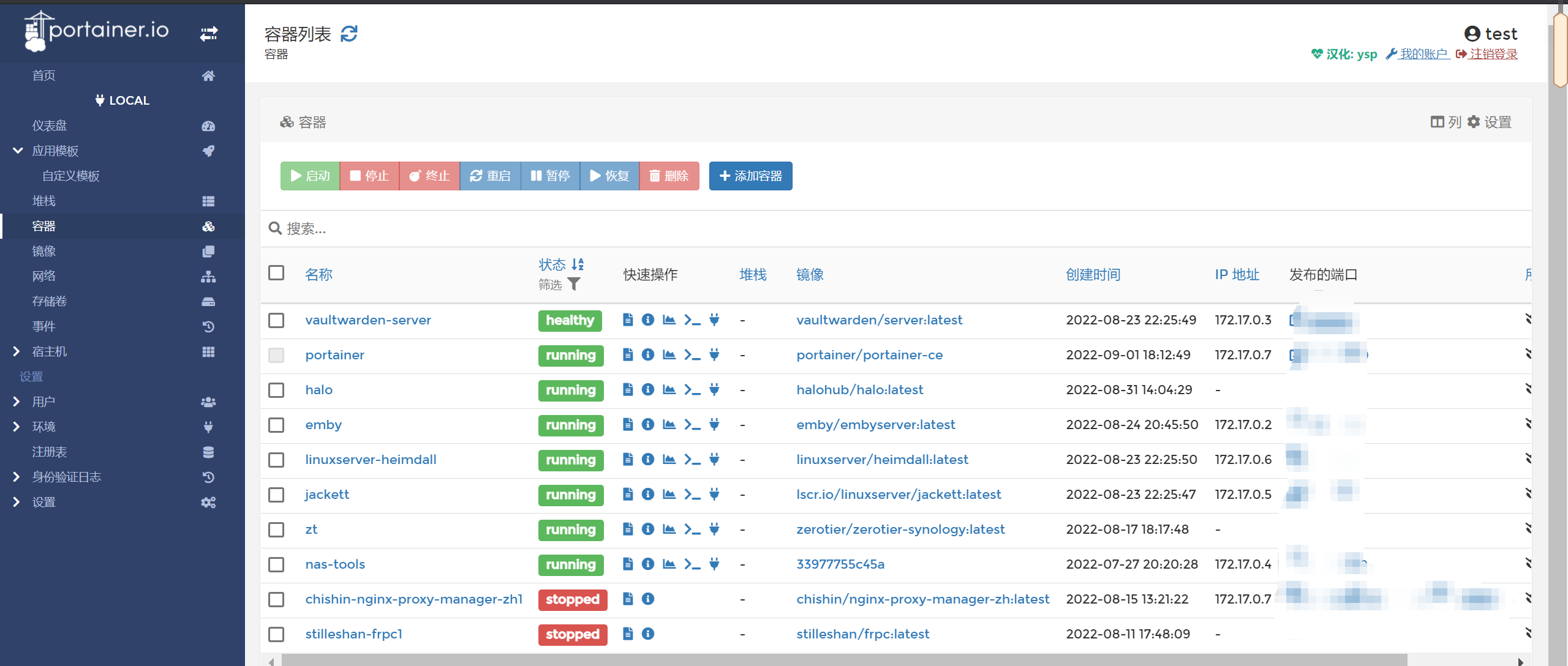Open console icon for nas-tools
Viewport: 1568px width, 666px height.
tap(692, 564)
